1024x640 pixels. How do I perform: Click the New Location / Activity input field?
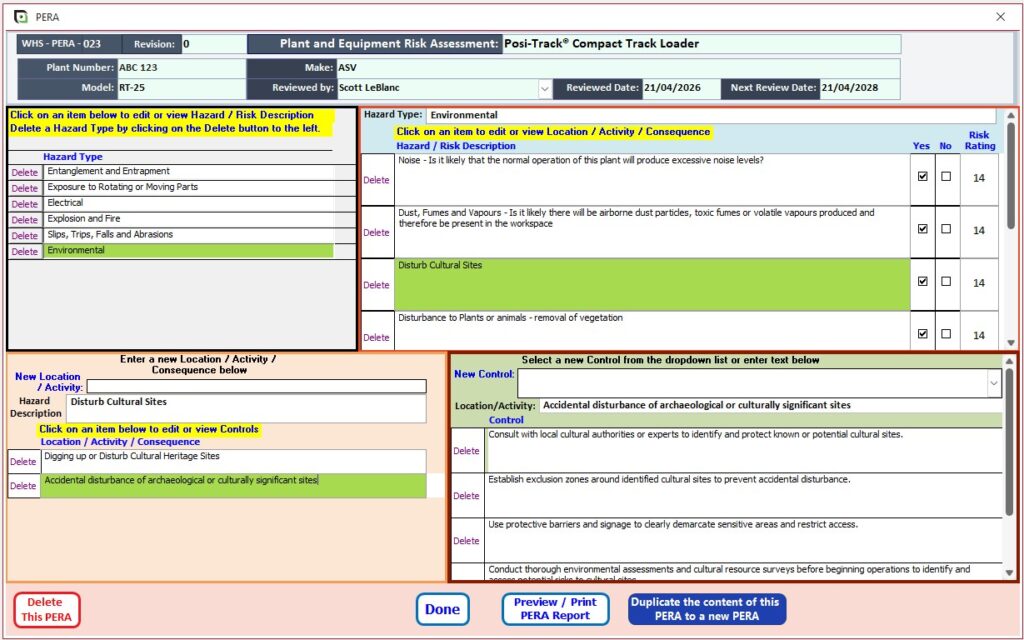256,385
